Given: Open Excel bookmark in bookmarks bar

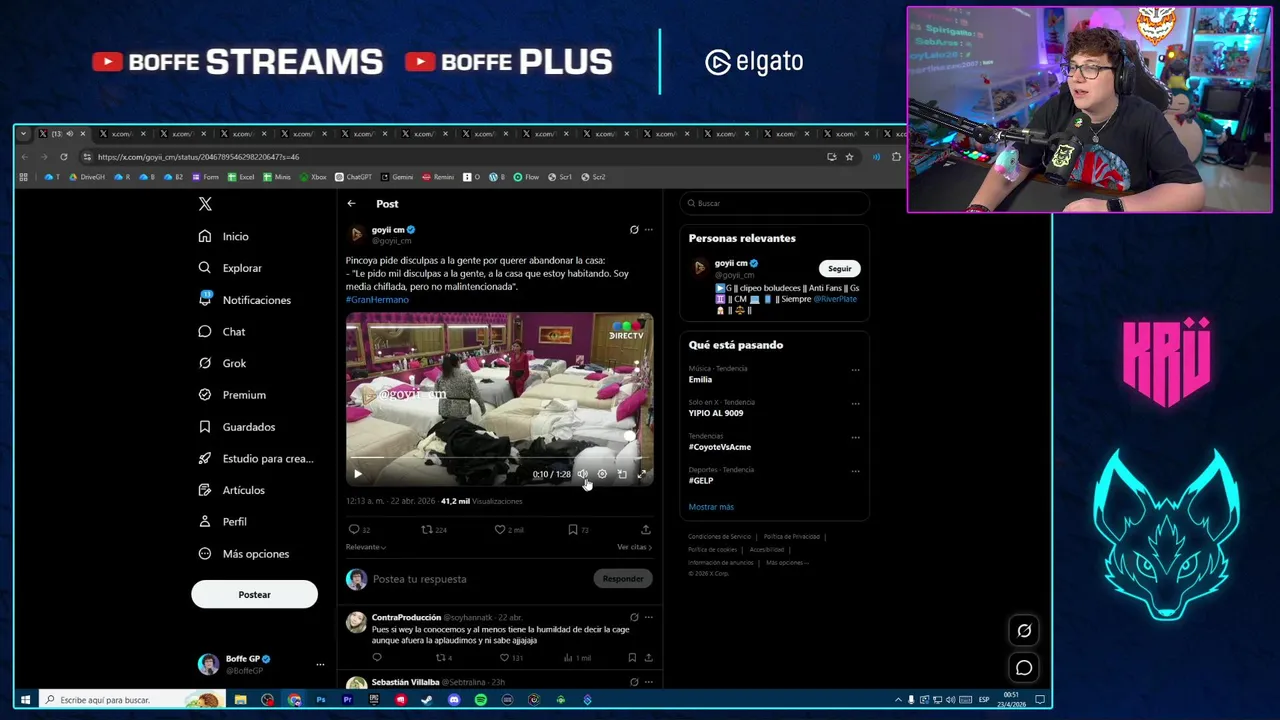Looking at the screenshot, I should click(241, 177).
